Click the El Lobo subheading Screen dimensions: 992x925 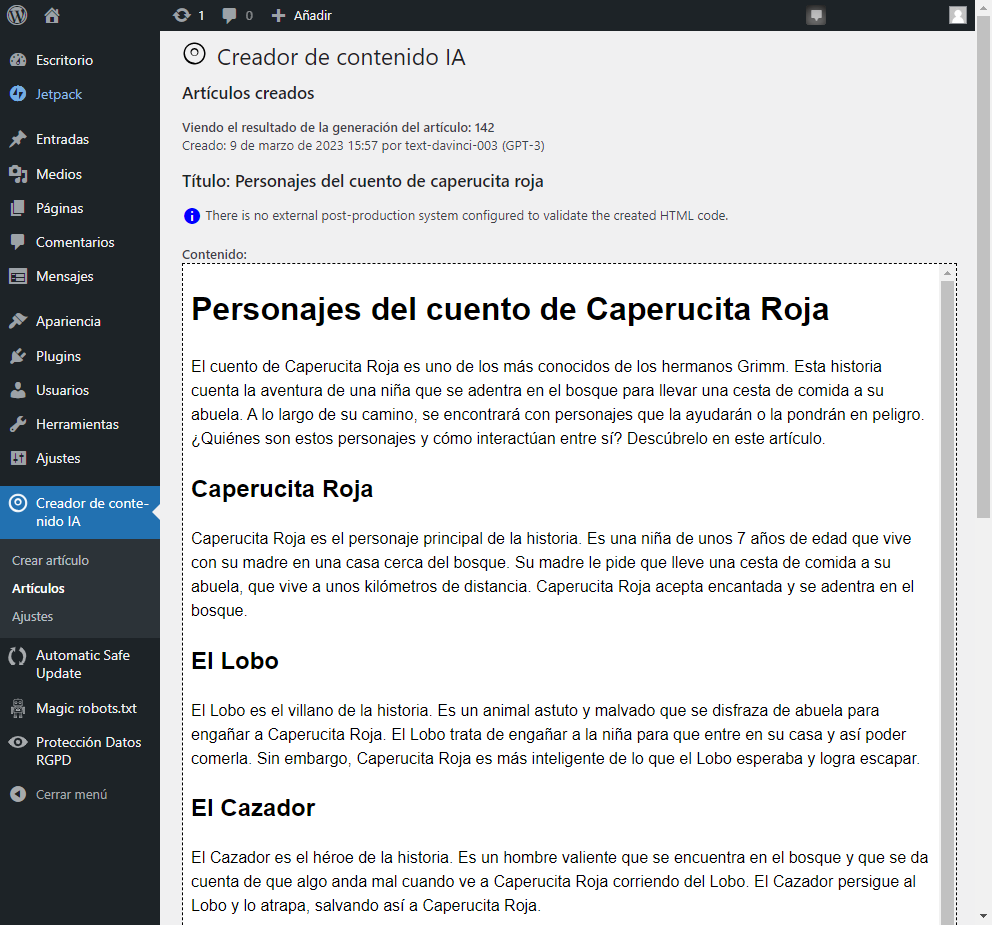(x=235, y=661)
